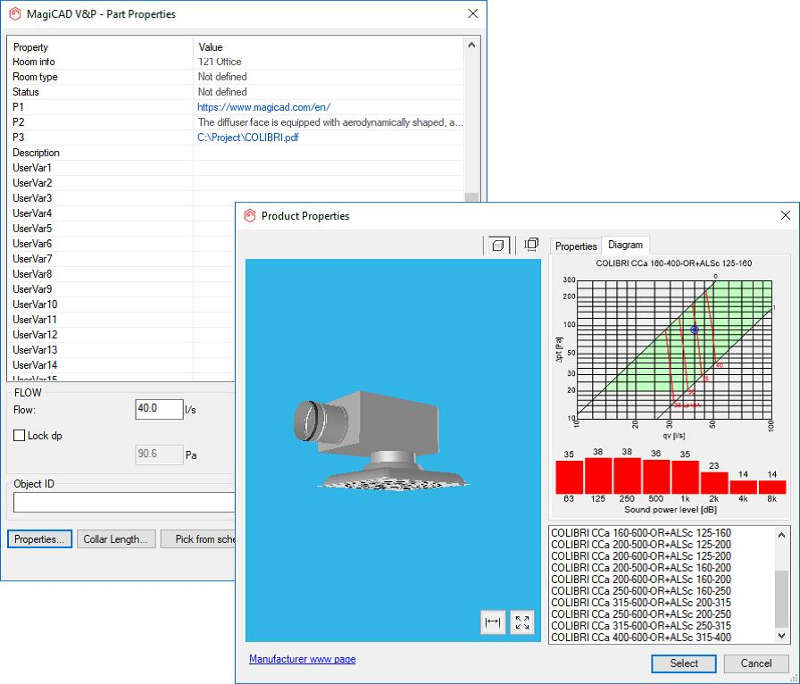Viewport: 800px width, 684px height.
Task: Select COLIBRI CCa 200-600-OR+ALSc 125-200
Action: pos(641,556)
